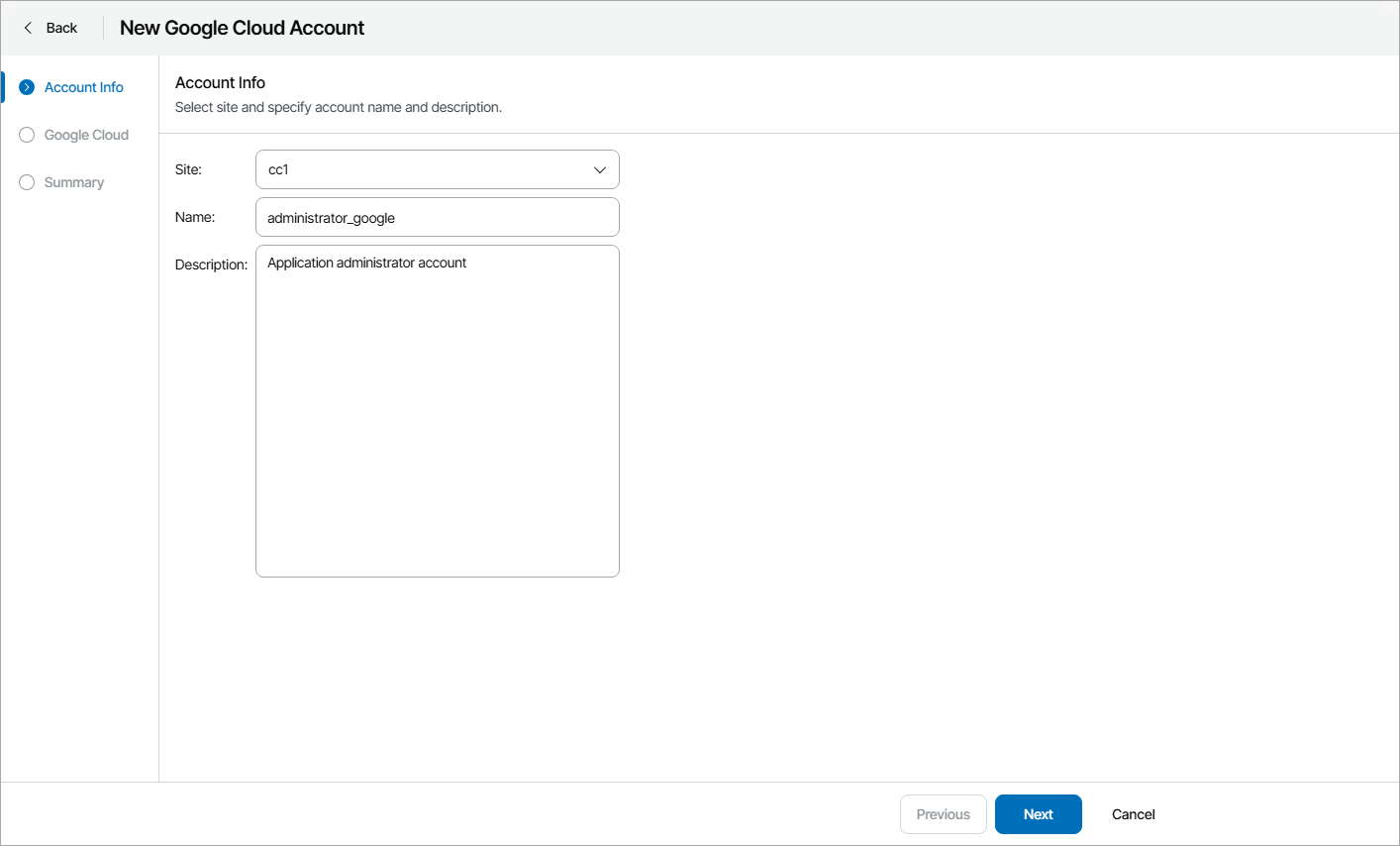
Task: Select the Account Info wizard step
Action: [84, 86]
